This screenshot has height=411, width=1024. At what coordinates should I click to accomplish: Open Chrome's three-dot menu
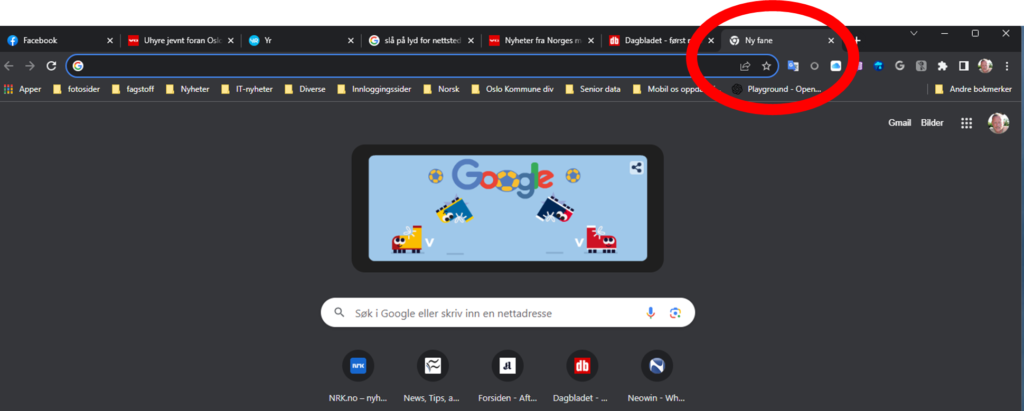1006,66
